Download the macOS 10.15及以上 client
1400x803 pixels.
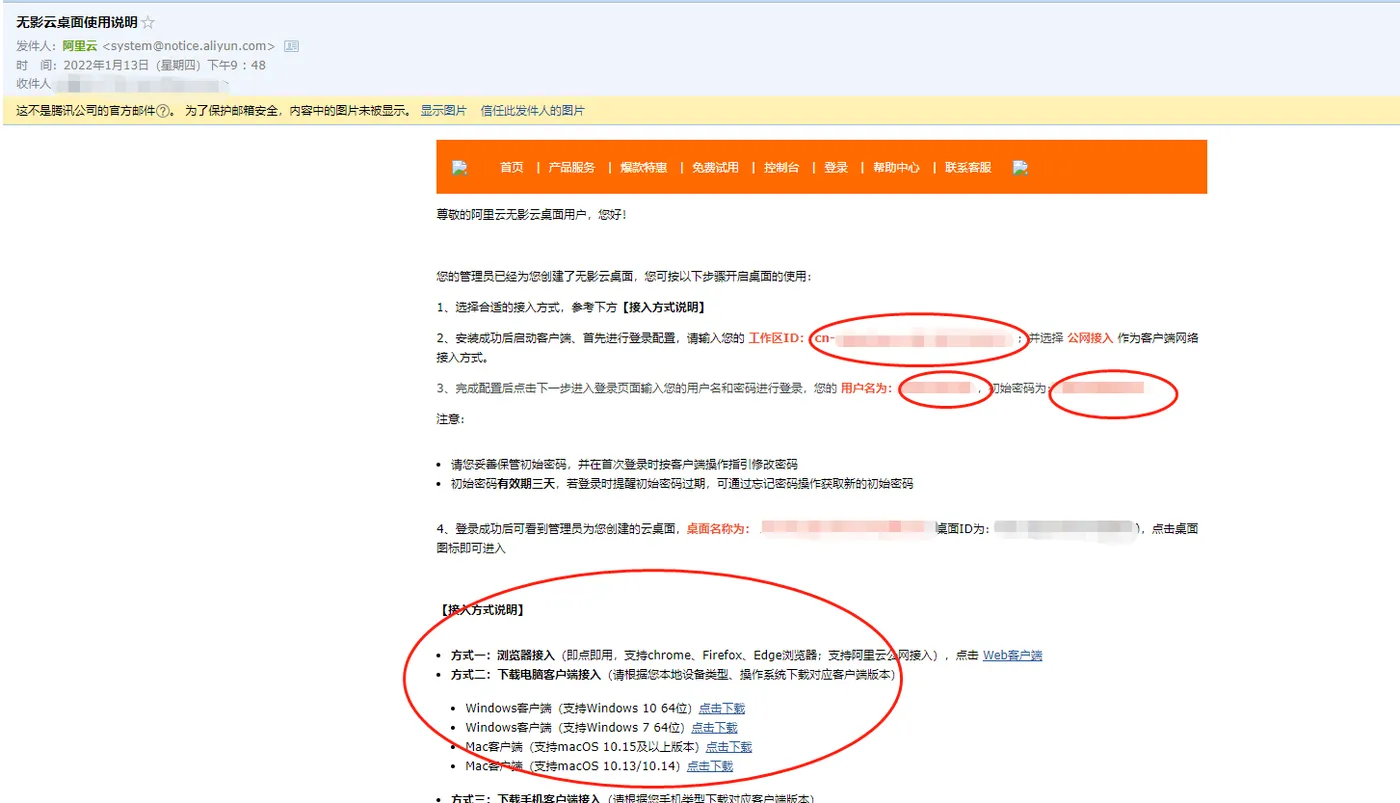[729, 747]
